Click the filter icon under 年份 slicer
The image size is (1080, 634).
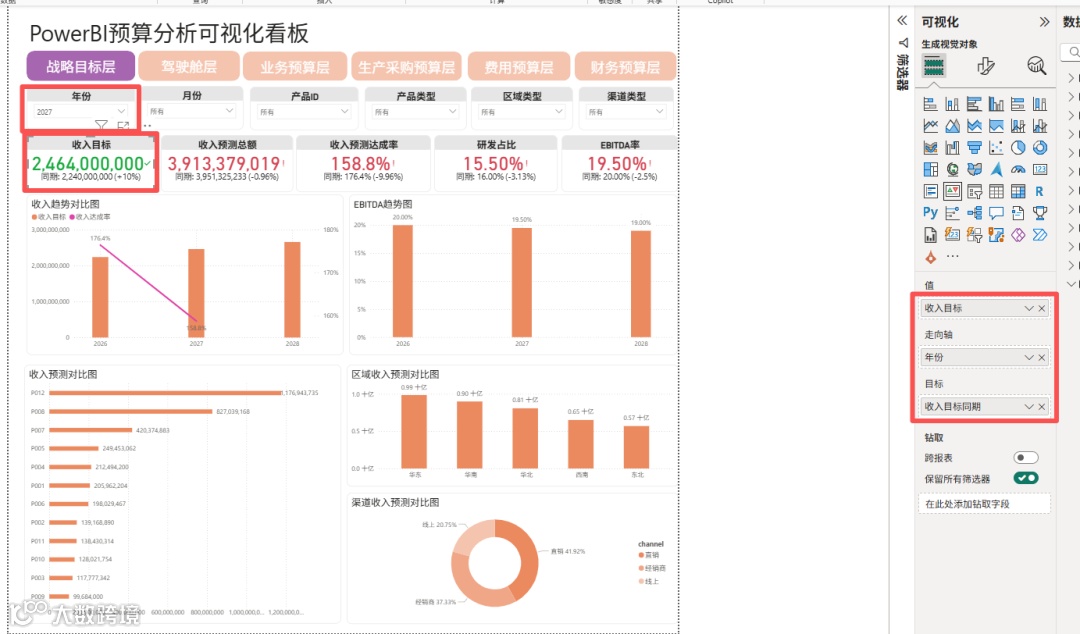101,125
